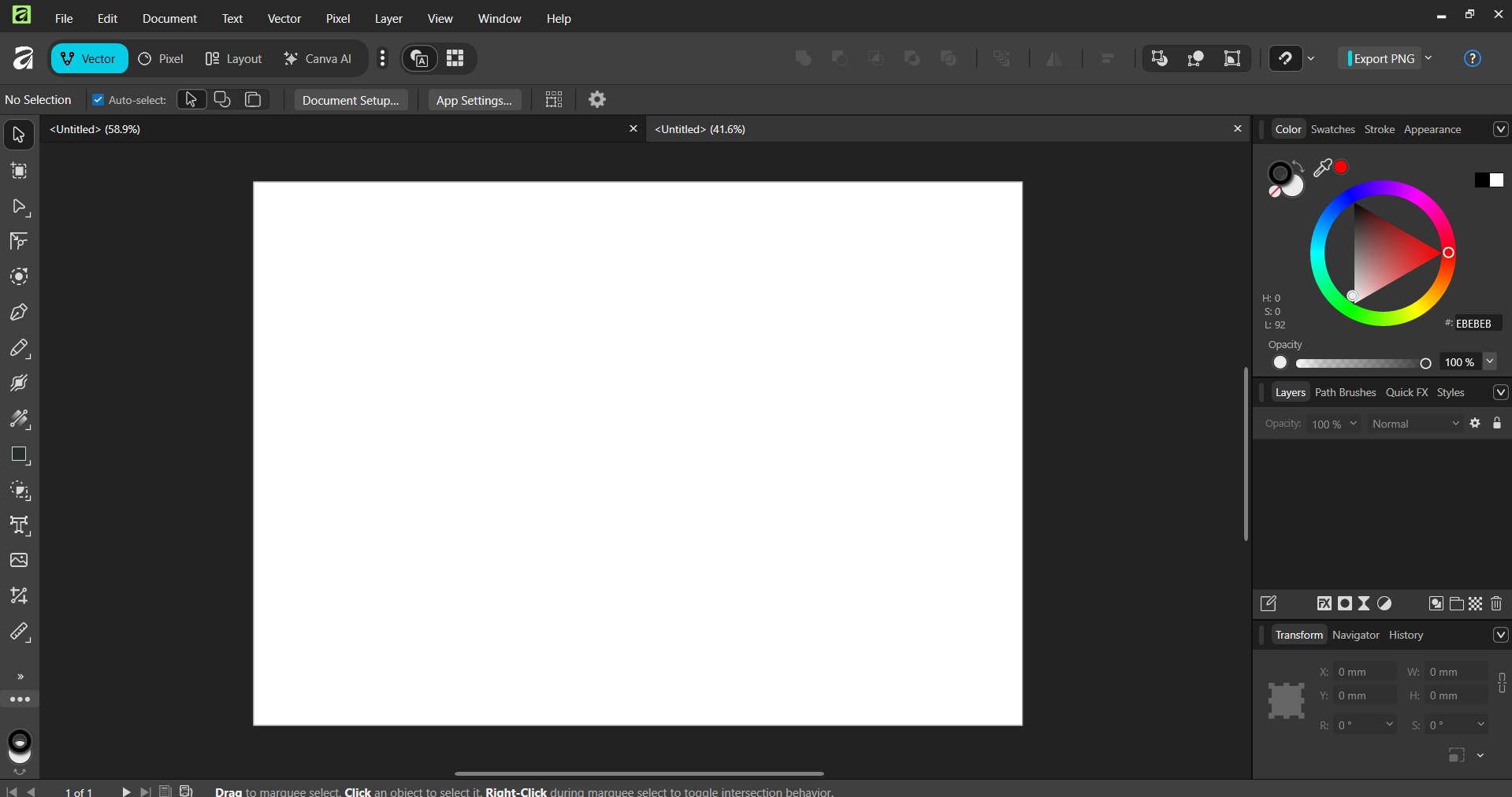Open the layer blend mode Normal dropdown
1512x797 pixels.
pyautogui.click(x=1415, y=424)
